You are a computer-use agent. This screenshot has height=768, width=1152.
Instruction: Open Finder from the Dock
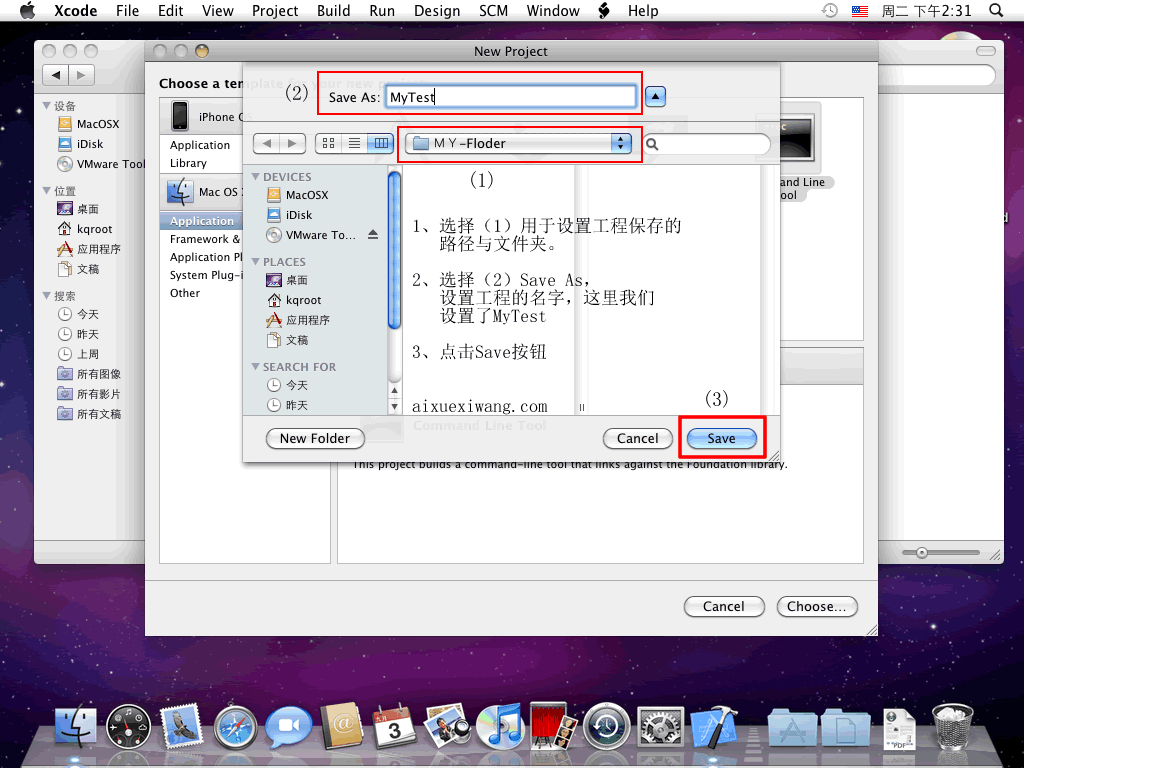click(76, 726)
